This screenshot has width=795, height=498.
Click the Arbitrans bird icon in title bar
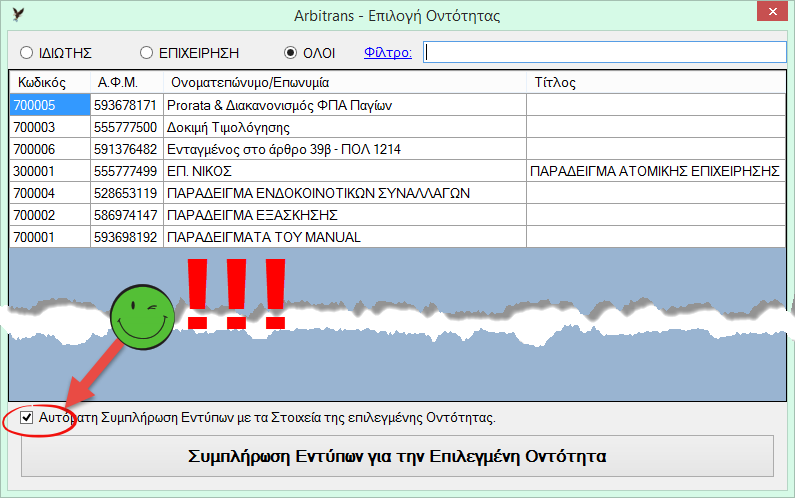(x=18, y=15)
